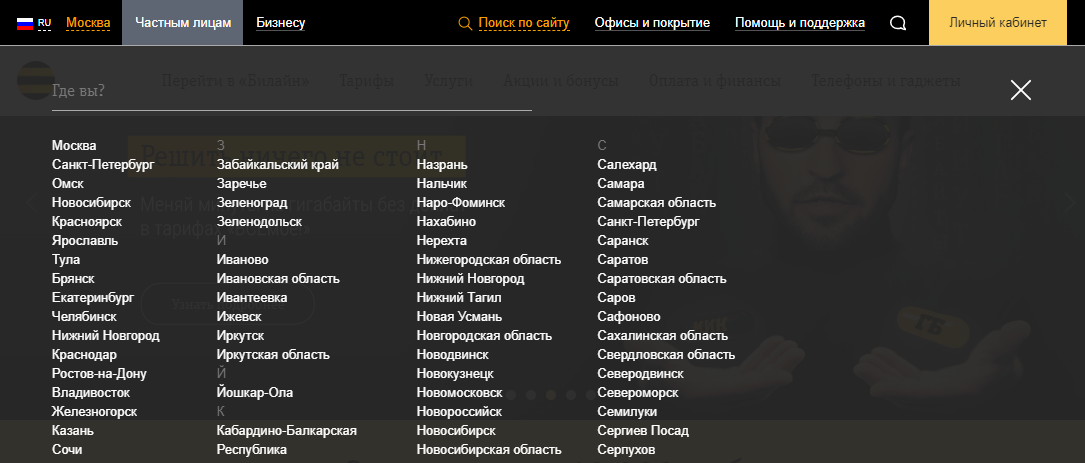Choose Новокузнецк city
Viewport: 1085px width, 463px height.
click(455, 374)
